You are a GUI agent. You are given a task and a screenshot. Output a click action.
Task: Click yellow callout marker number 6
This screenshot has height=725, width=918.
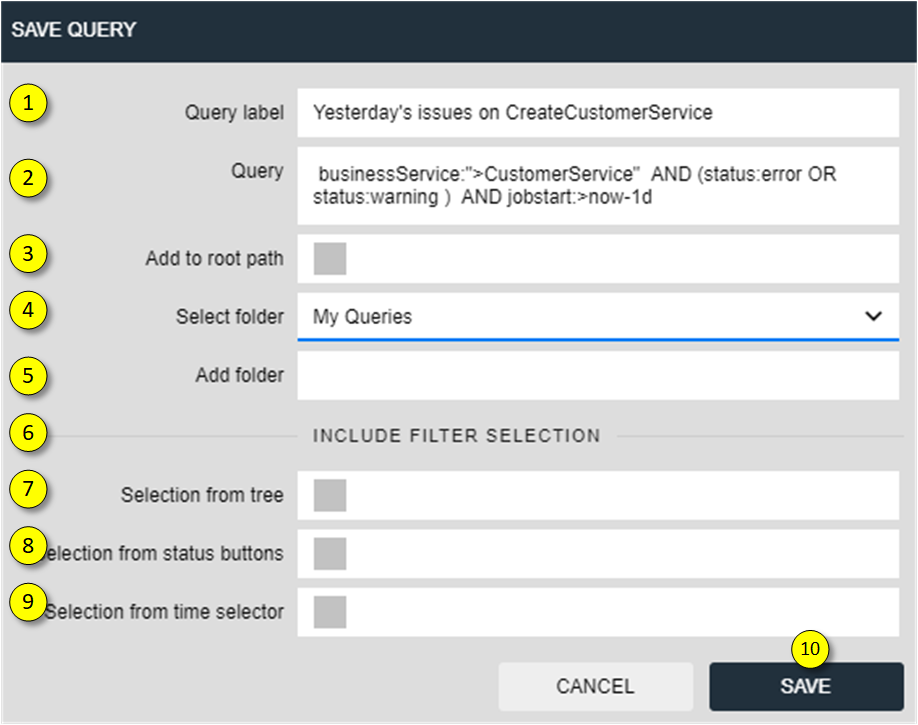(x=28, y=433)
